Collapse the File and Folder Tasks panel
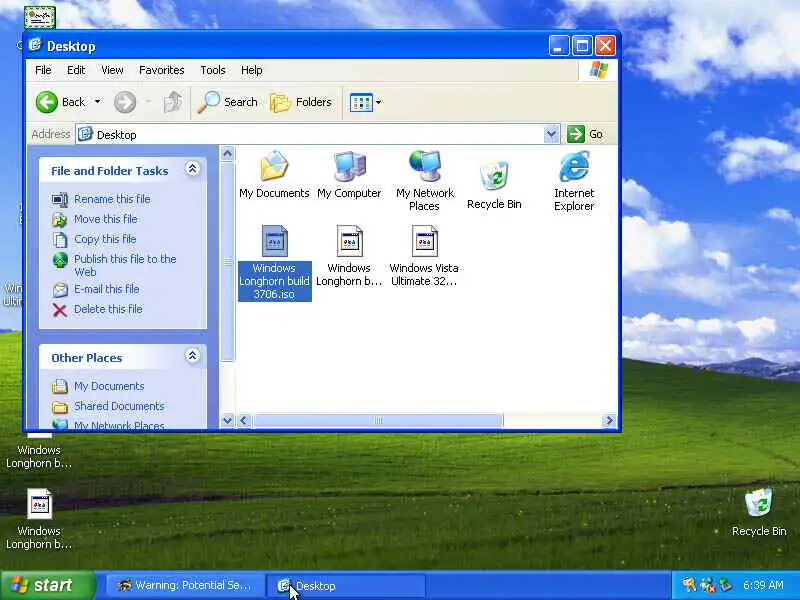 (x=192, y=169)
